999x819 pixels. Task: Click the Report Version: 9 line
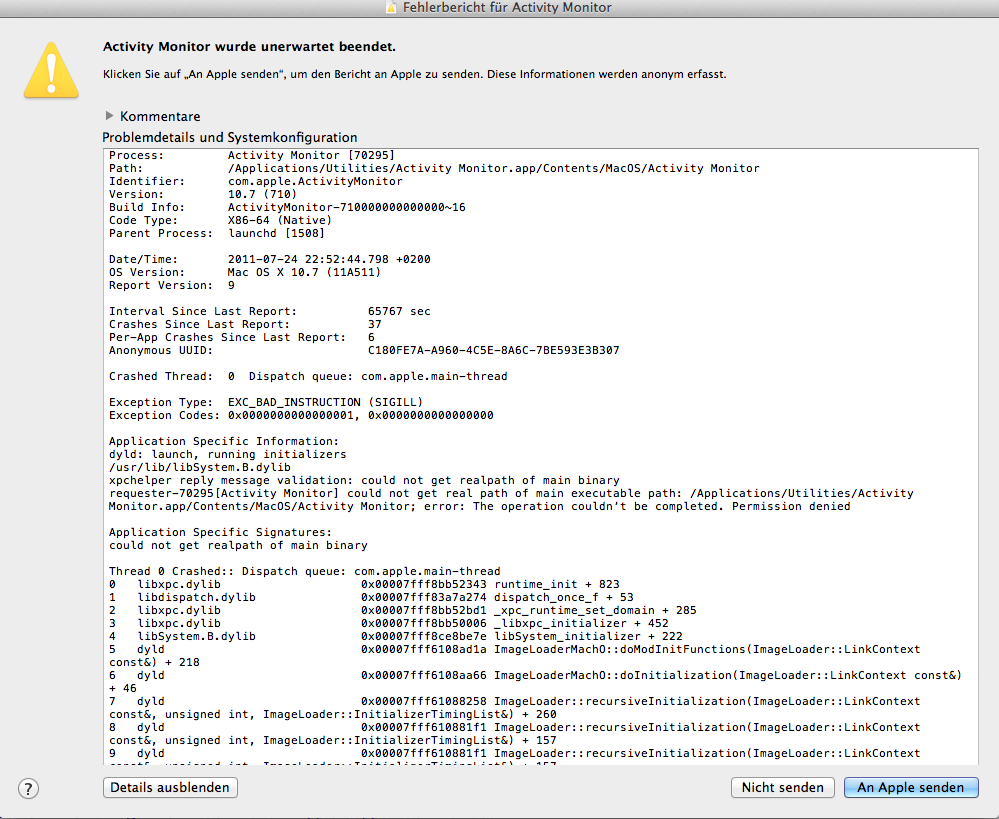click(172, 286)
